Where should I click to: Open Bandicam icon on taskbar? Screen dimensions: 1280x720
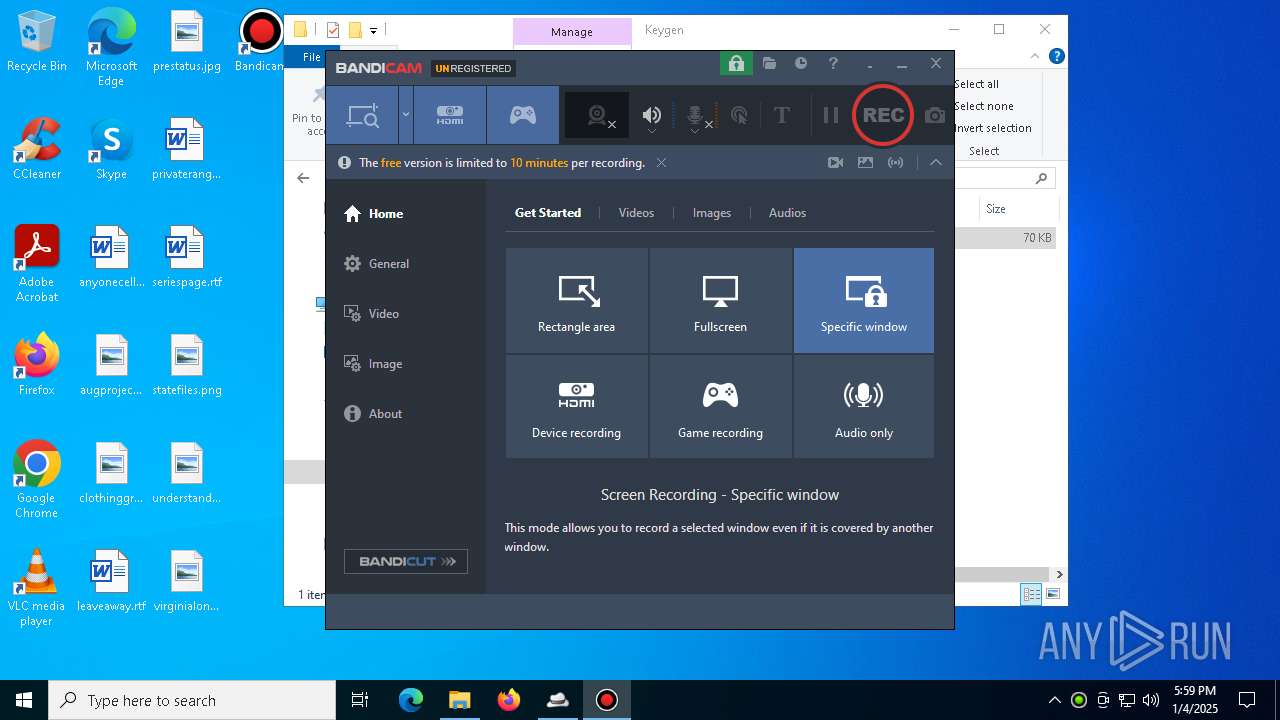pyautogui.click(x=606, y=700)
